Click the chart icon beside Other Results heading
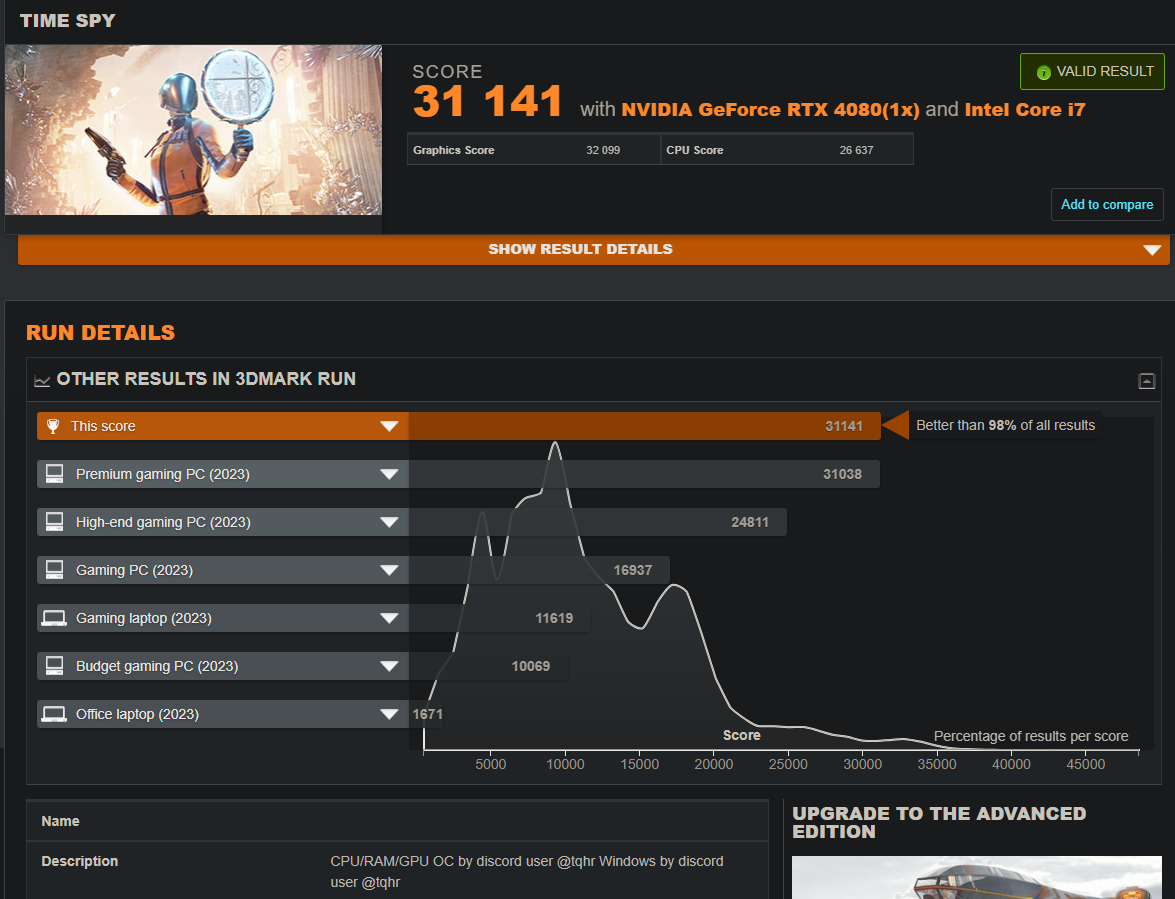 pos(42,380)
